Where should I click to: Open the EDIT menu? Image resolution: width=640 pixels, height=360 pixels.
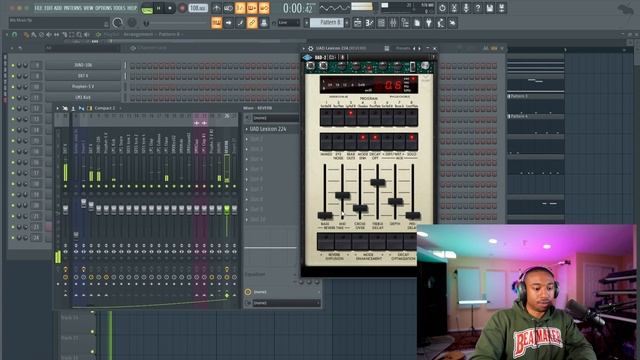pyautogui.click(x=48, y=8)
